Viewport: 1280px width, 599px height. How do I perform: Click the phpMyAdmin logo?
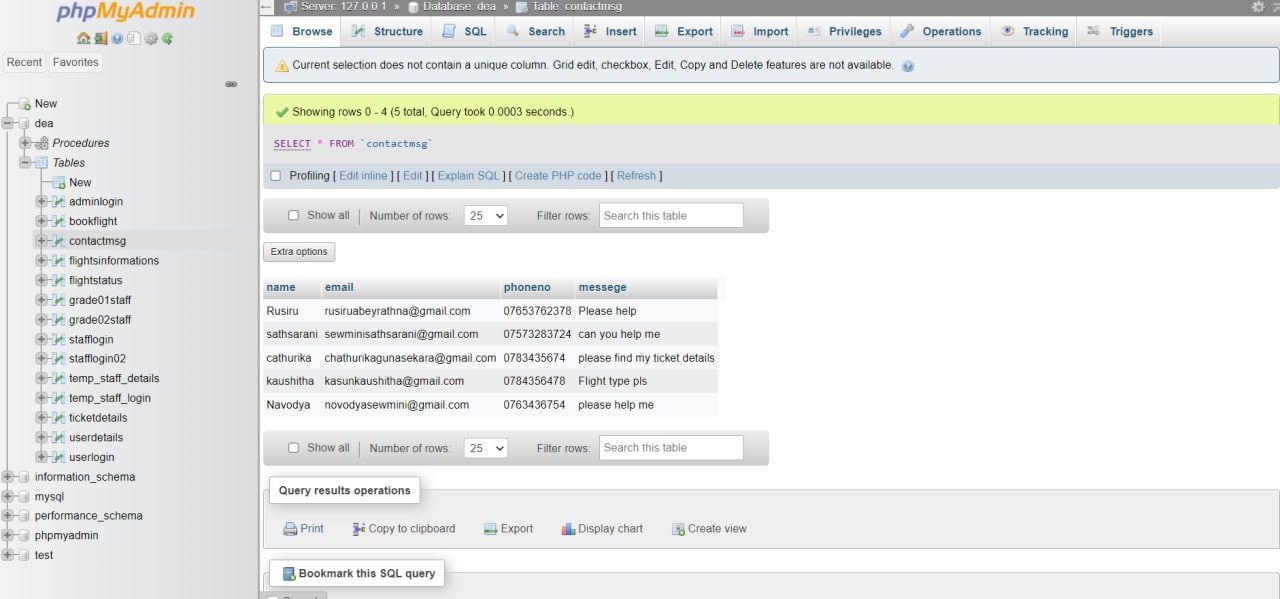(x=125, y=13)
